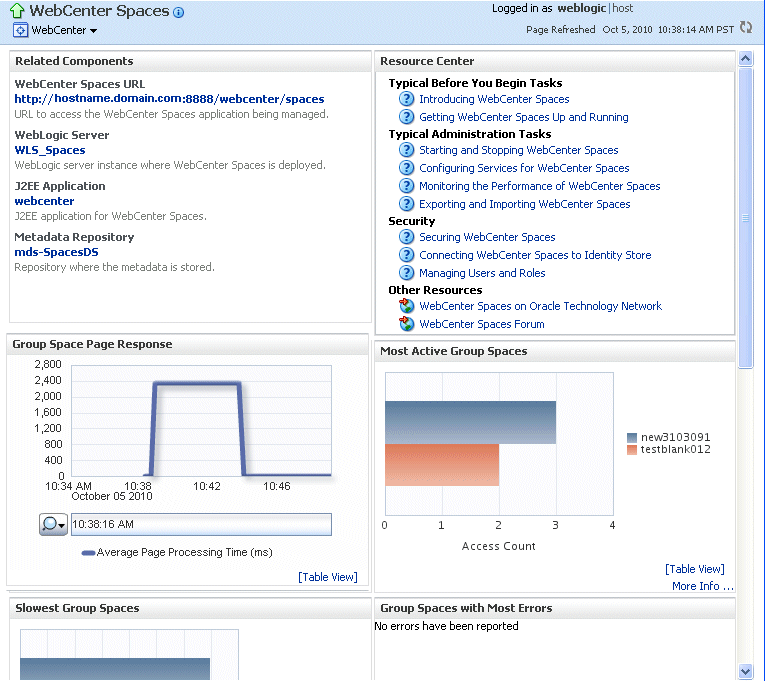Viewport: 765px width, 681px height.
Task: Click help icon for Monitoring the Performance
Action: (406, 186)
